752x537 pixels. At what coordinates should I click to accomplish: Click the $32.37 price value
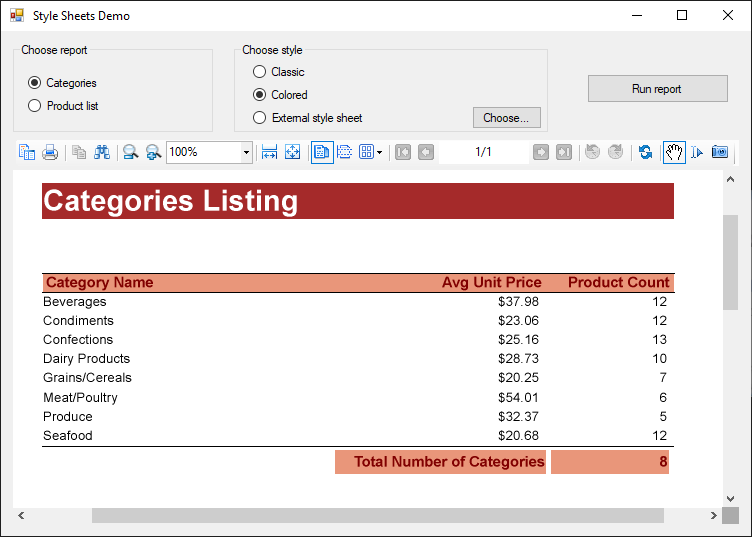(518, 417)
